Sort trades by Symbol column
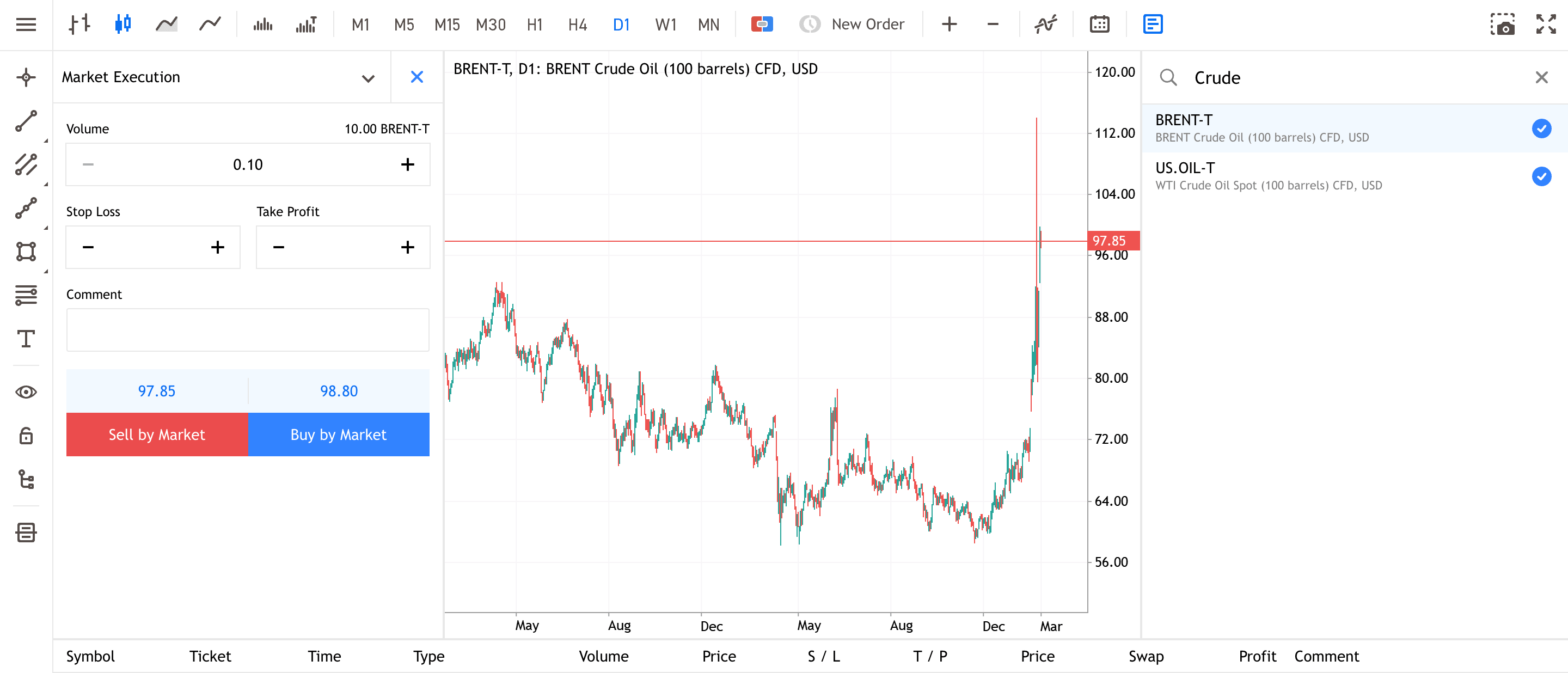Image resolution: width=1568 pixels, height=673 pixels. [90, 656]
